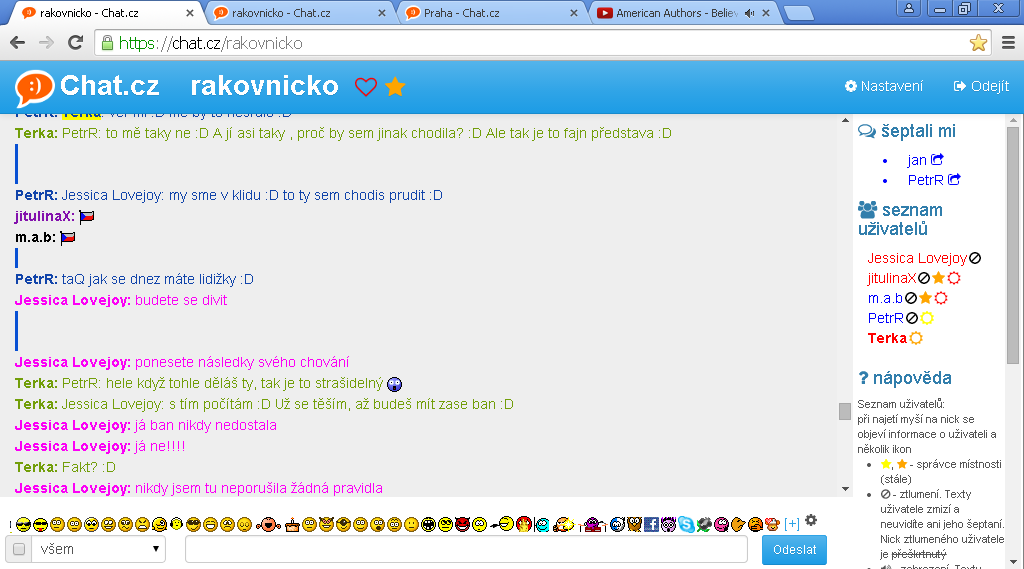The image size is (1024, 569).
Task: Click jan in the šeptali mi list
Action: tap(917, 160)
